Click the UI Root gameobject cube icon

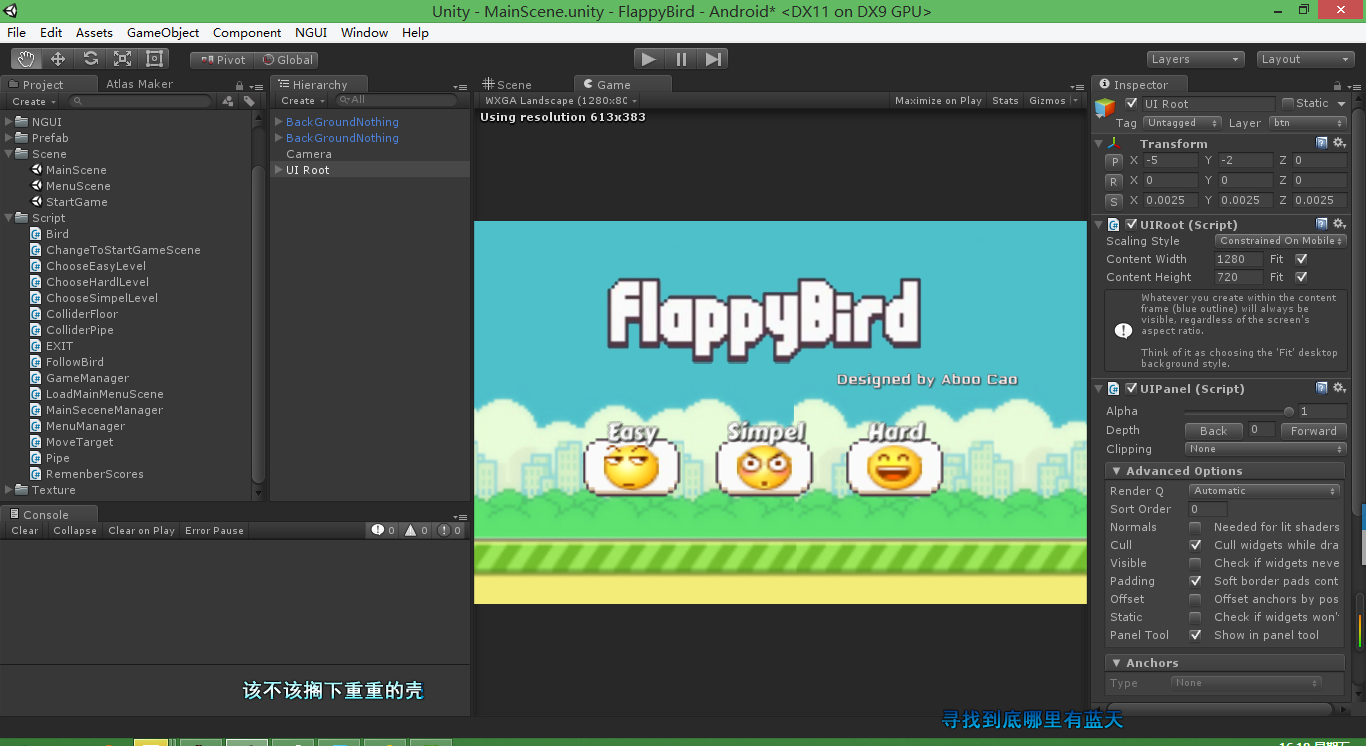tap(1105, 108)
